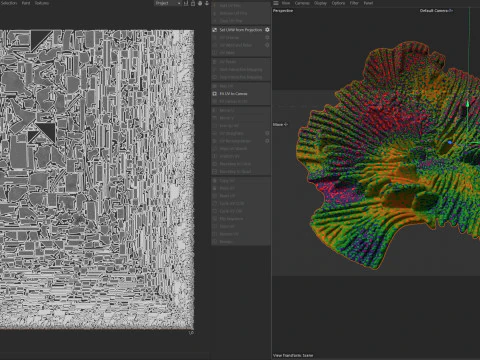Open the viewport Panel menu
The image size is (480, 360).
(368, 3)
